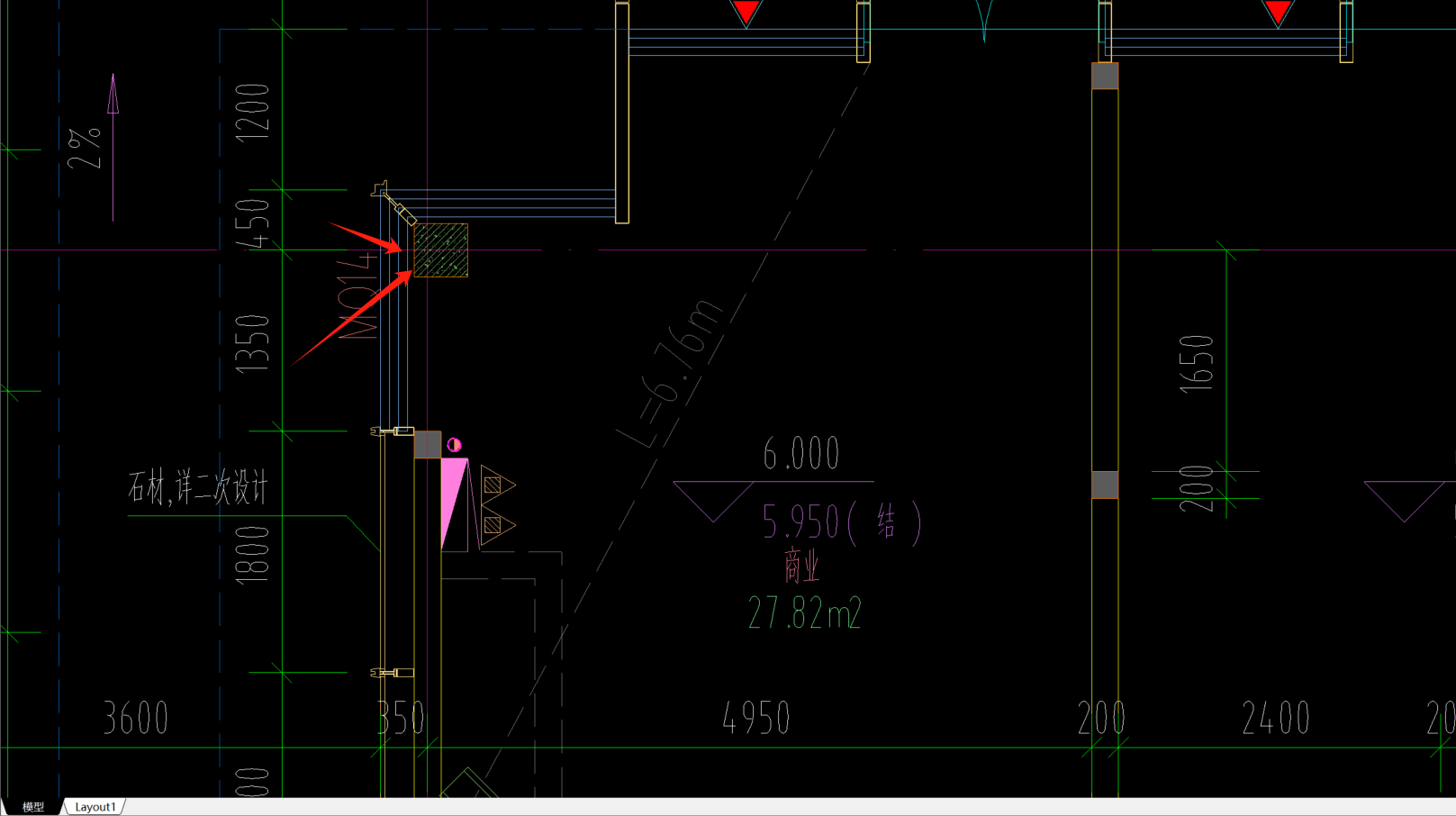
Task: Click the right red triangle marker at top
Action: click(x=1278, y=13)
